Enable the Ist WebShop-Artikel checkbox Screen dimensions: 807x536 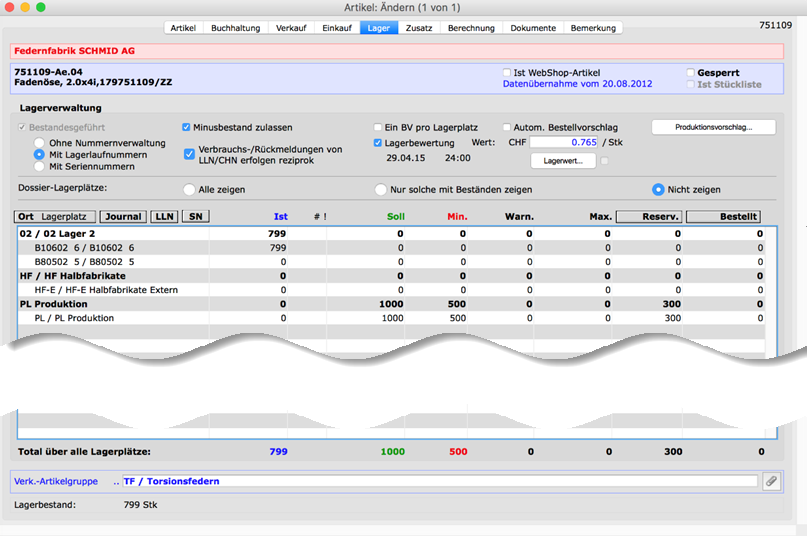point(506,73)
